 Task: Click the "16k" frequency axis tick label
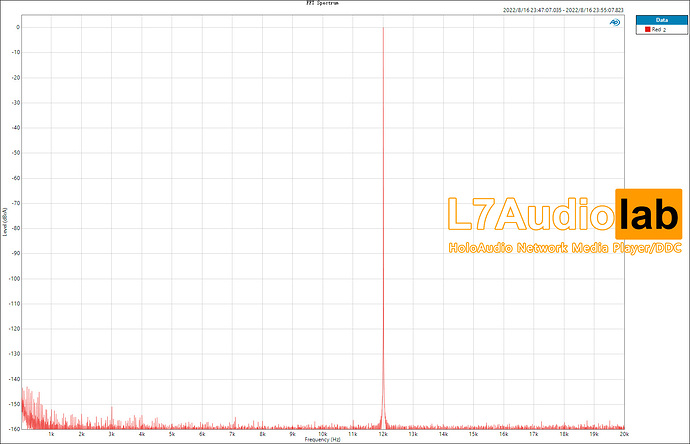(503, 434)
